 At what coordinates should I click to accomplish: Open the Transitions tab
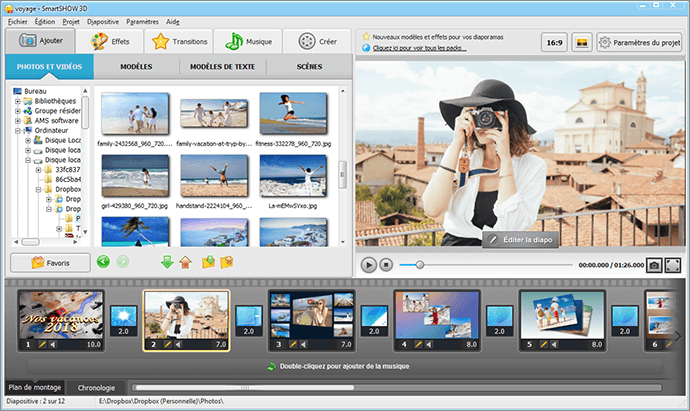pyautogui.click(x=179, y=41)
